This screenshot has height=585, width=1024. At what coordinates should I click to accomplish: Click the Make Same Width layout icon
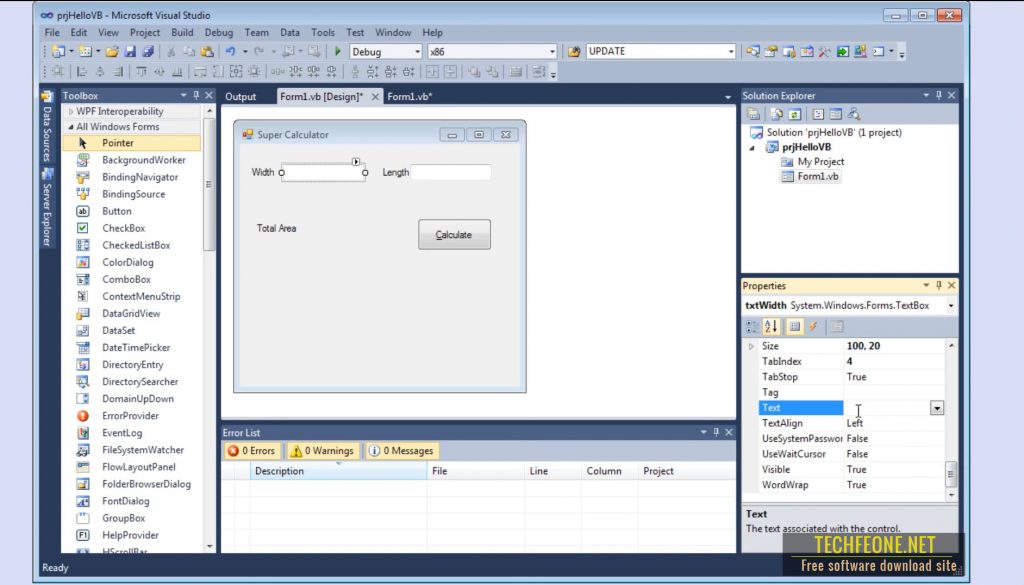tap(200, 72)
